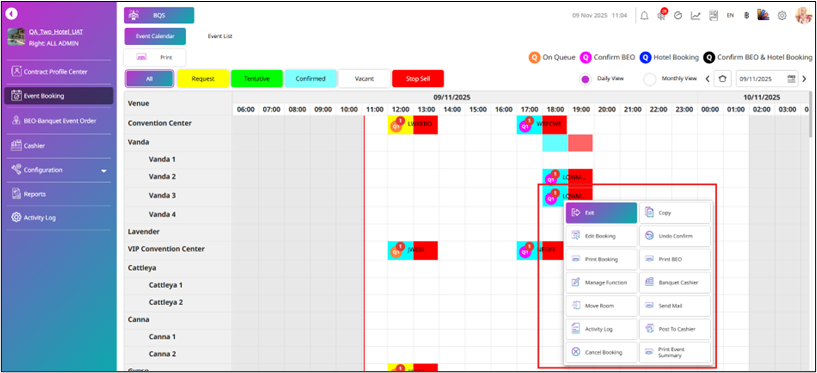Open Reports in sidebar
This screenshot has height=373, width=817.
(58, 194)
